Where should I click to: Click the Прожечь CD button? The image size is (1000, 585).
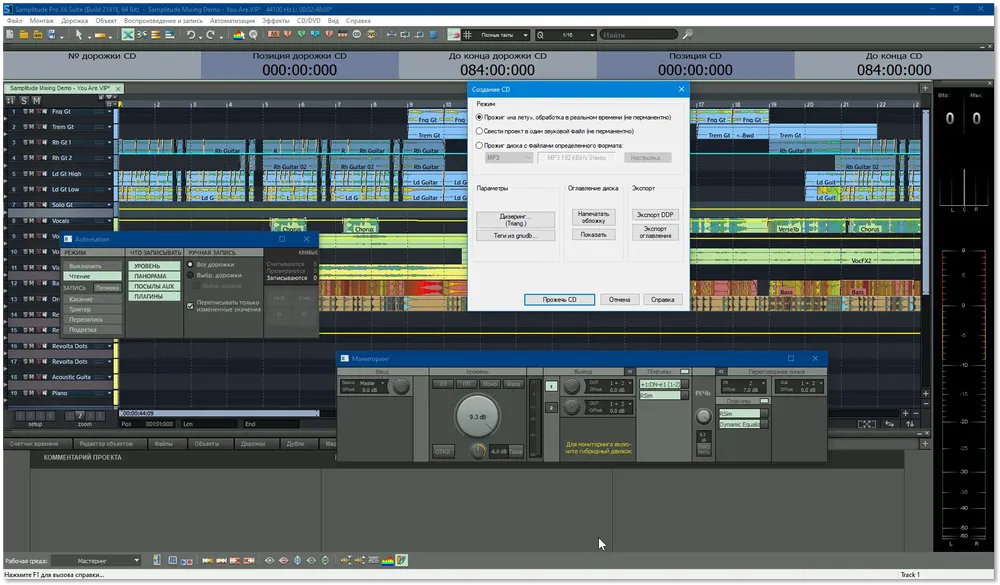click(x=559, y=299)
